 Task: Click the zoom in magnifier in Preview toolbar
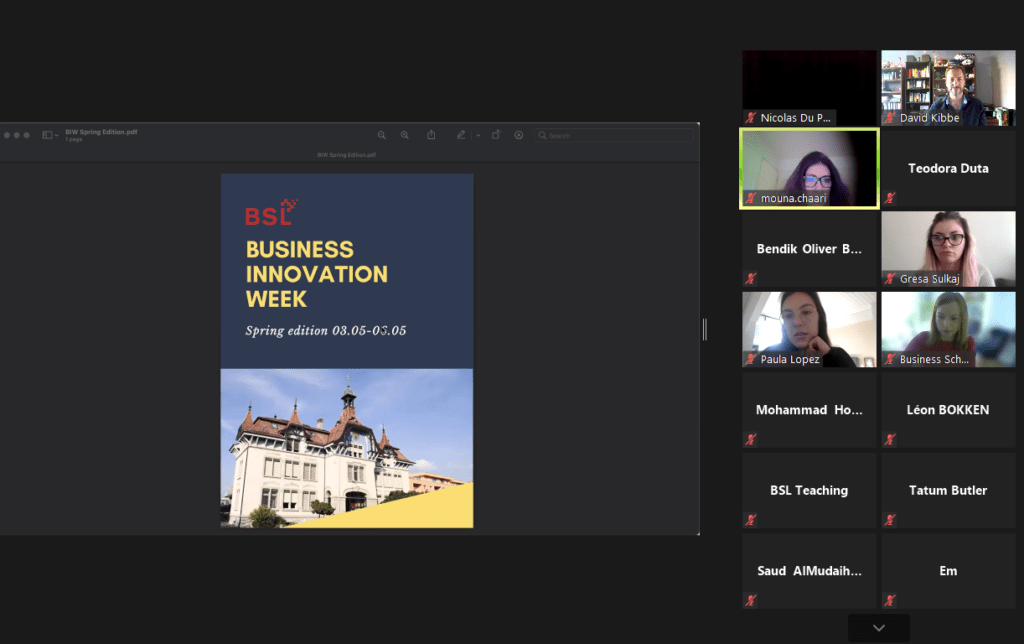click(x=405, y=135)
